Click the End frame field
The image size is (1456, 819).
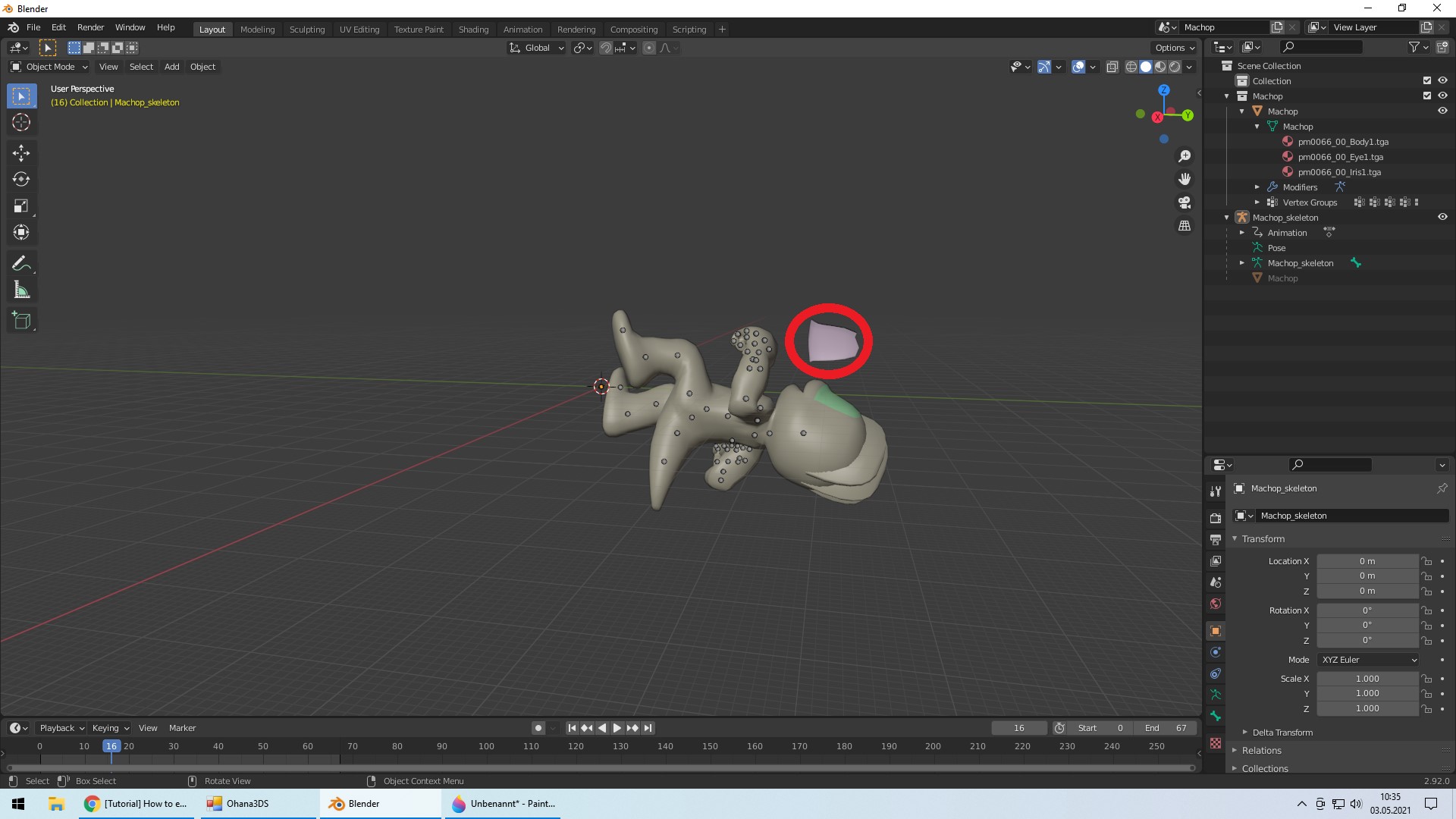1166,728
